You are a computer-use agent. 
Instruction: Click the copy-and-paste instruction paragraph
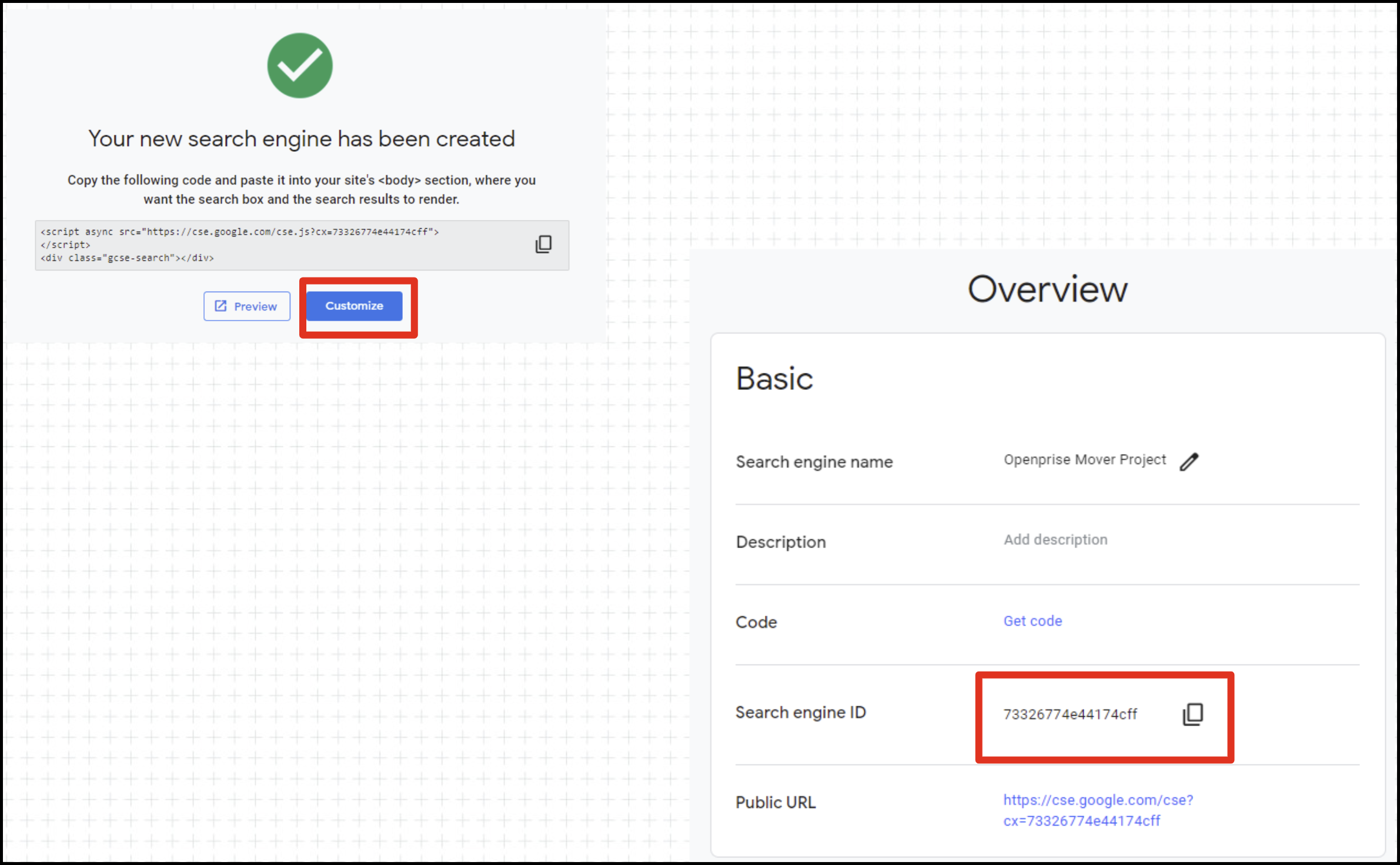click(x=302, y=189)
